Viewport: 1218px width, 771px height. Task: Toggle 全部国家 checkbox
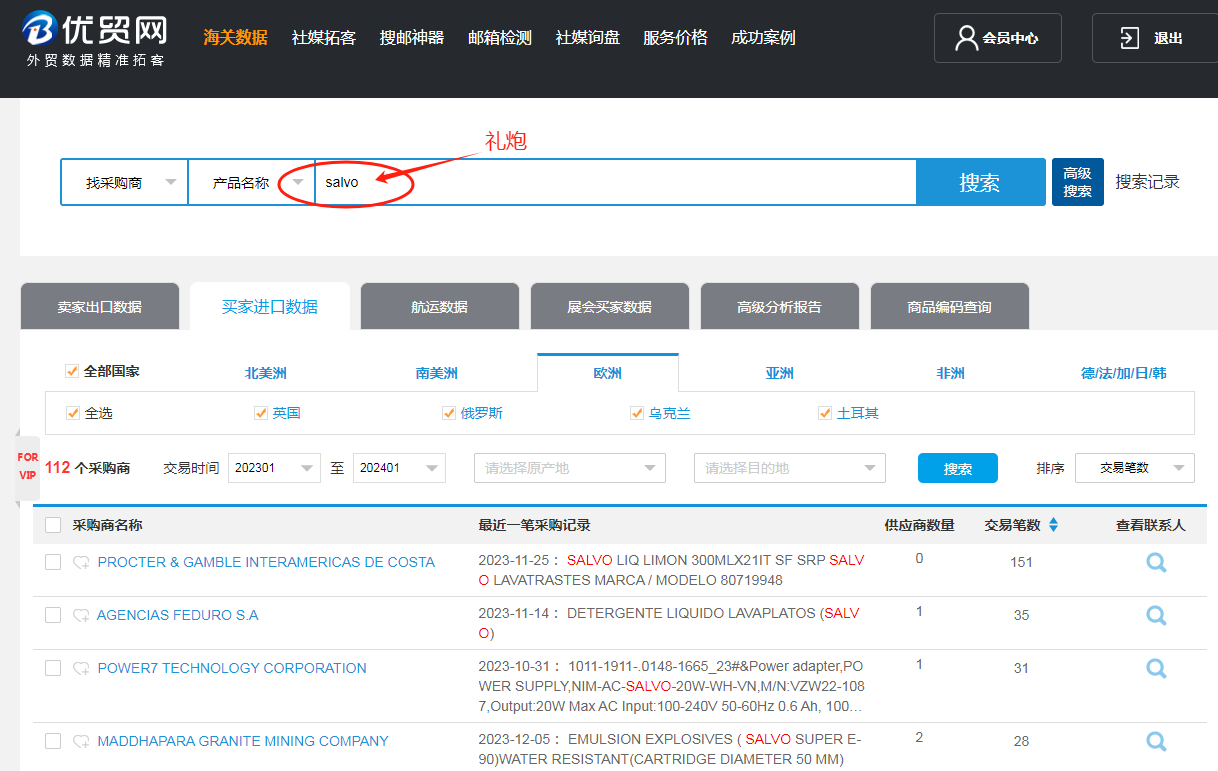[x=72, y=371]
